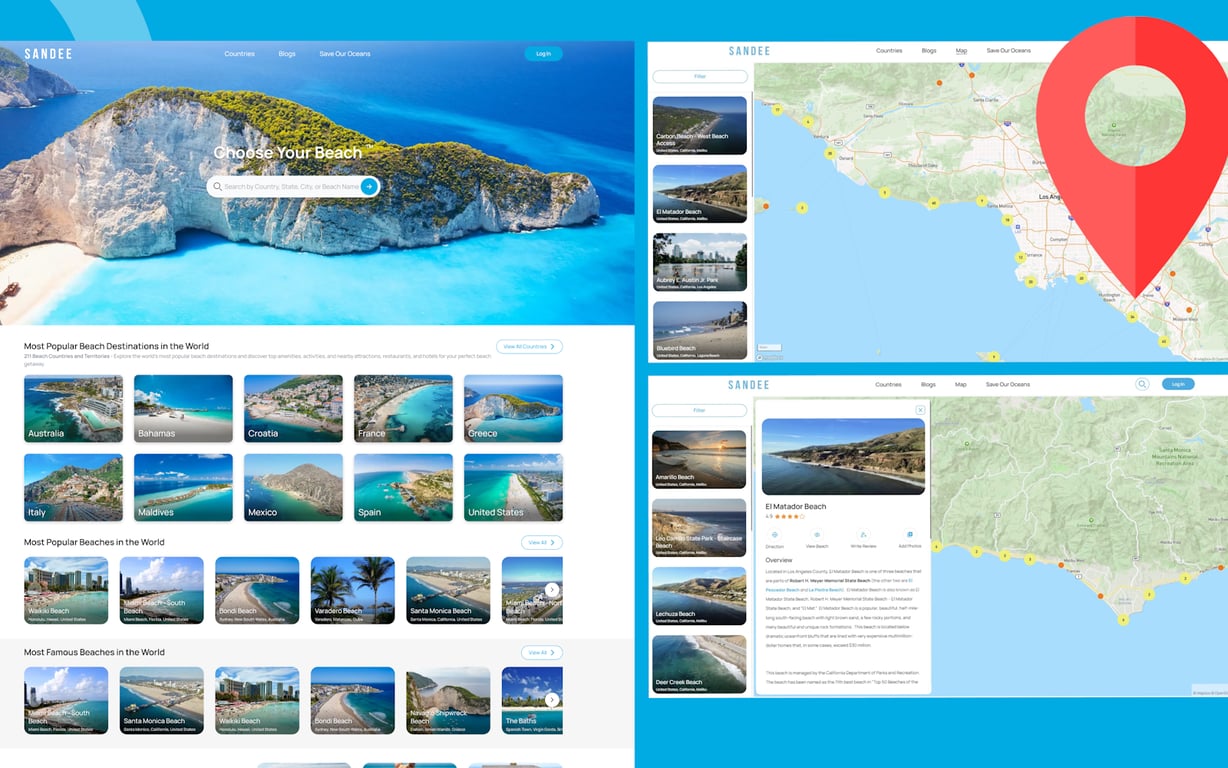The height and width of the screenshot is (768, 1228).
Task: Open Bondi Beach in the Most Popular row
Action: click(257, 590)
